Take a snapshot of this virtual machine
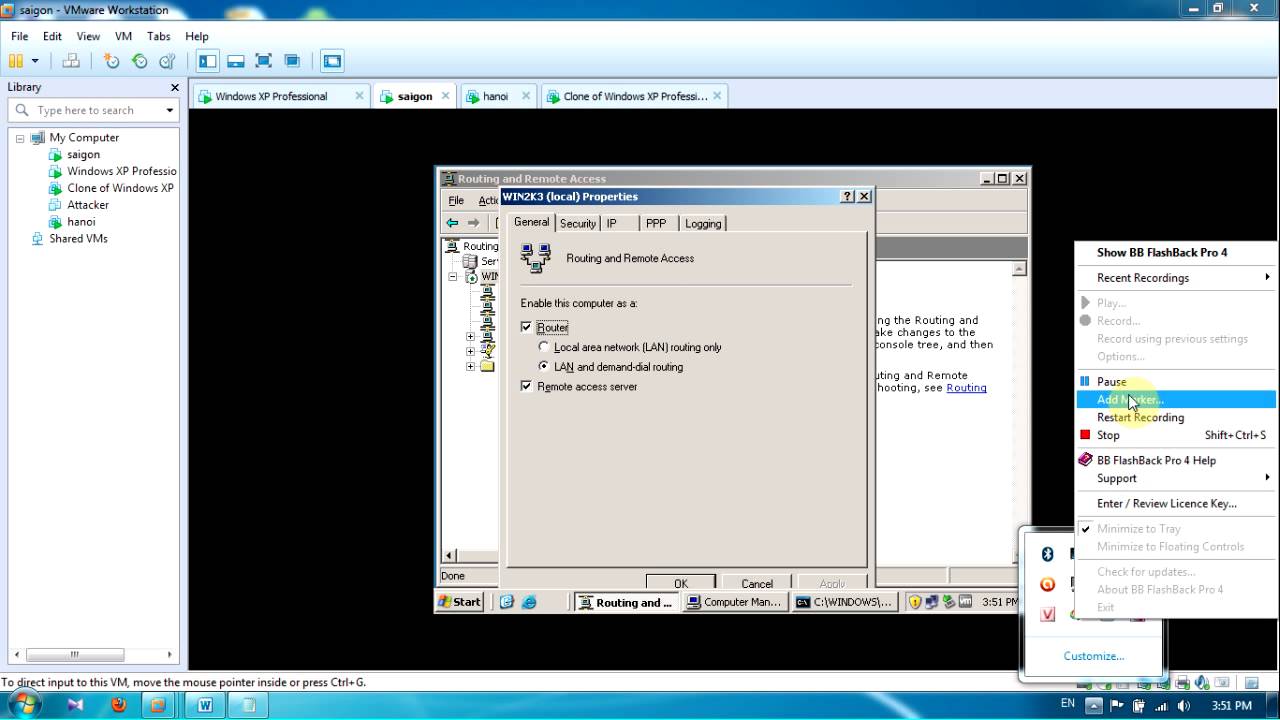The height and width of the screenshot is (720, 1280). (111, 61)
